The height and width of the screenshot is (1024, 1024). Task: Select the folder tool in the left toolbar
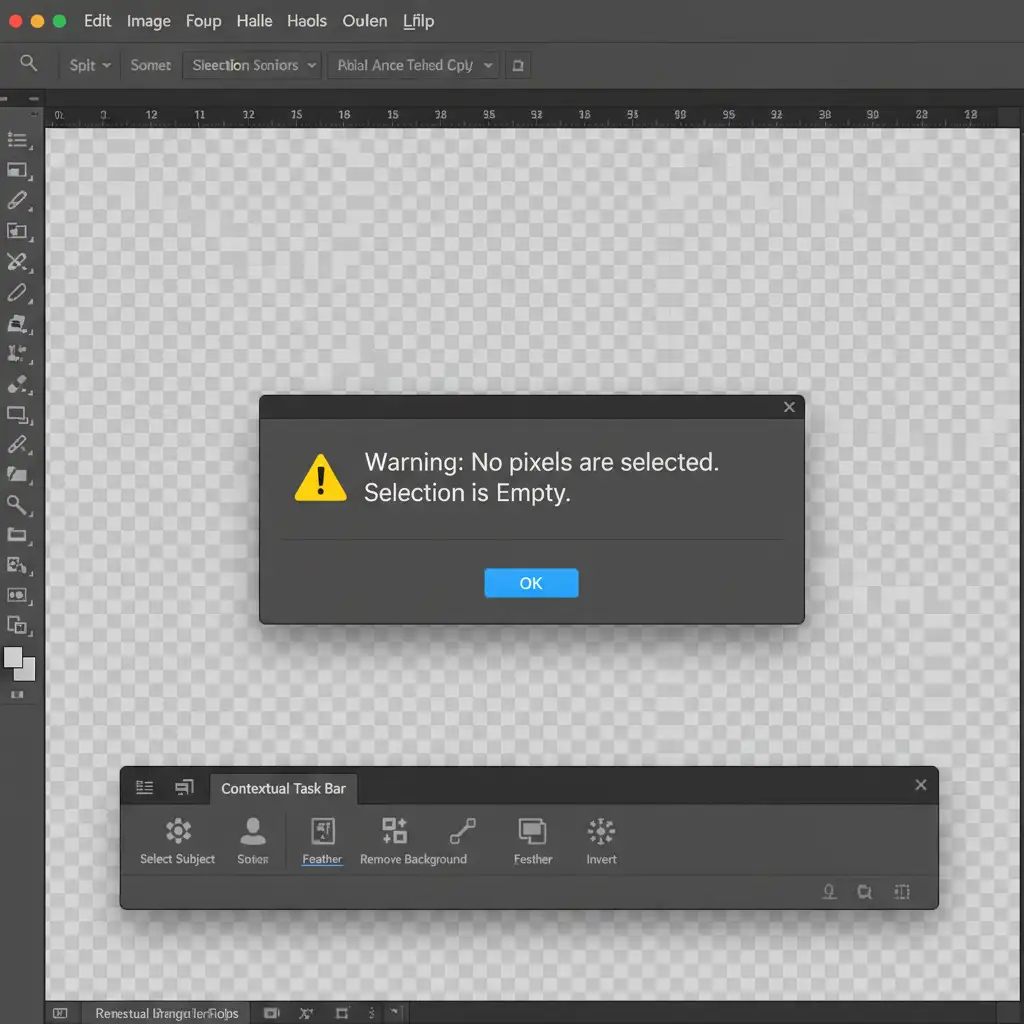click(17, 474)
